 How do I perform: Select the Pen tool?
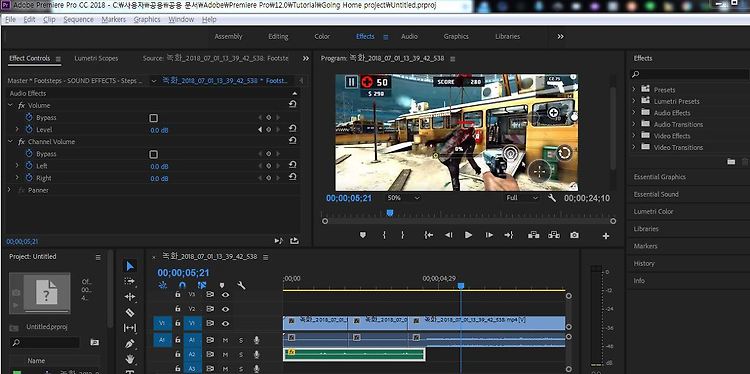(x=130, y=344)
